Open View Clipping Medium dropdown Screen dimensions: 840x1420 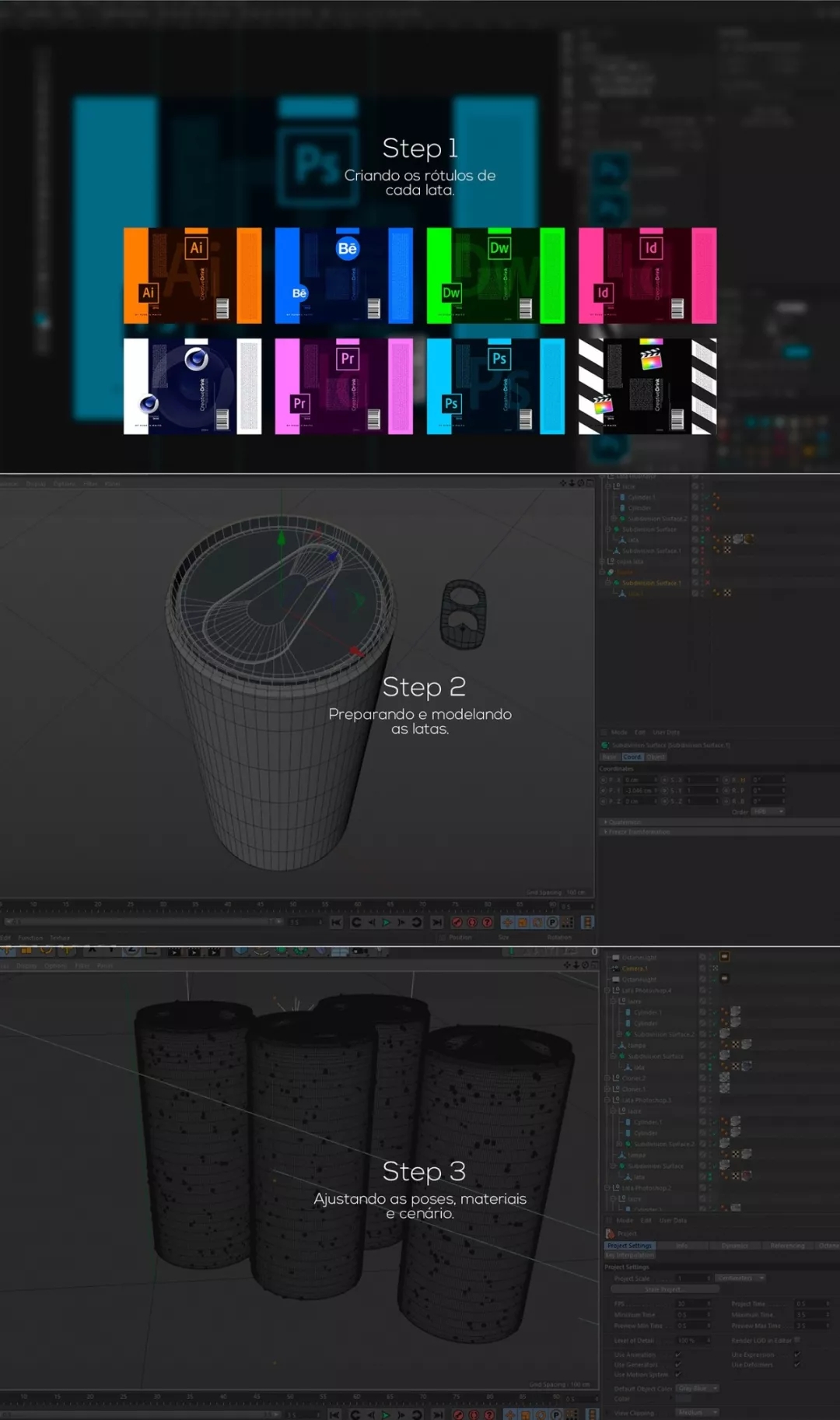pyautogui.click(x=697, y=1412)
